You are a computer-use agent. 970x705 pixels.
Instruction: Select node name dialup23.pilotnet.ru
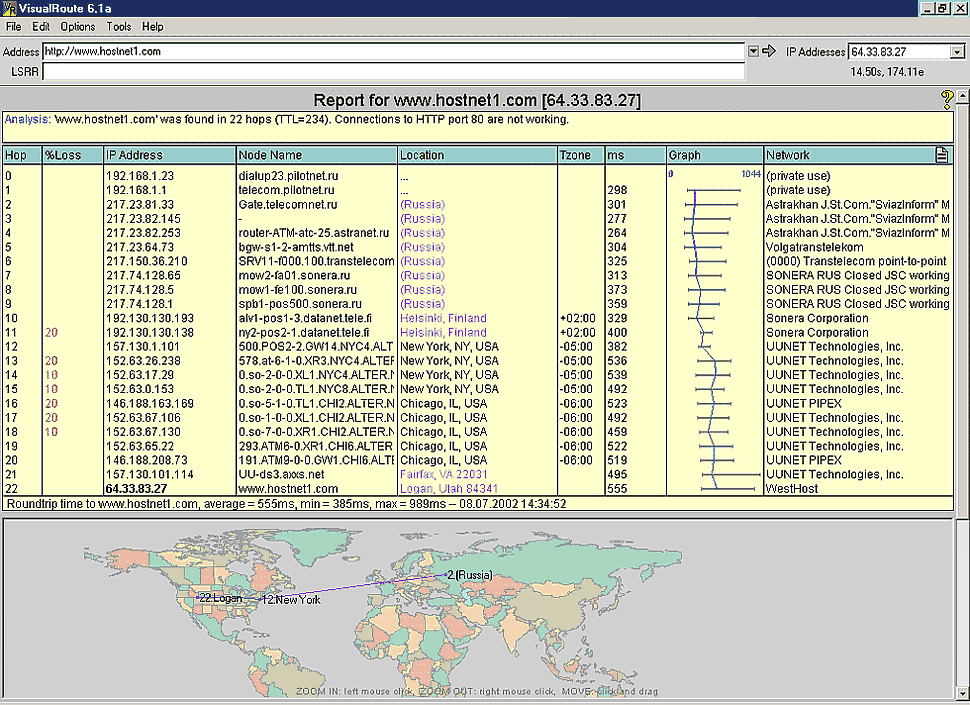point(288,176)
